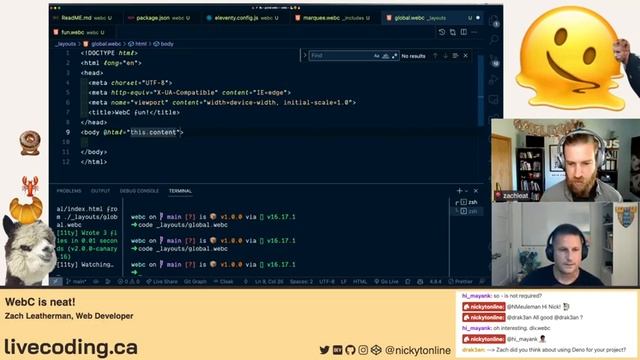Click the html breadcrumb segment

[x=138, y=44]
